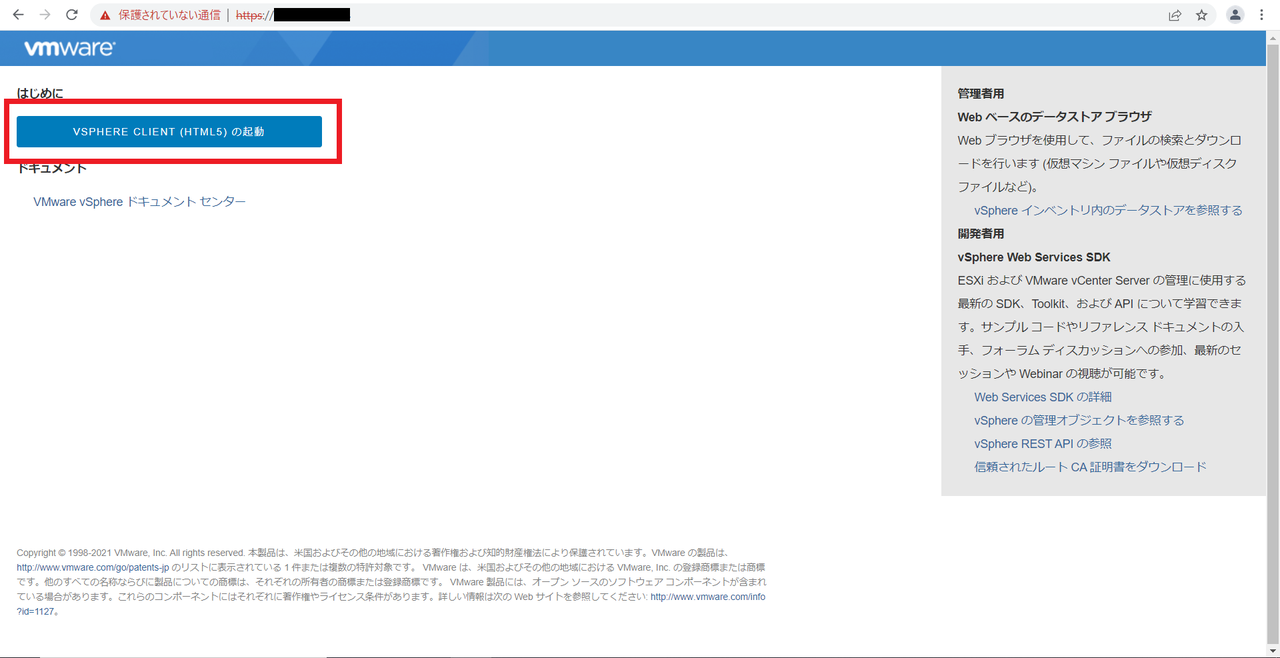
Task: Click the 保護されていない通信 warning icon
Action: pos(104,14)
